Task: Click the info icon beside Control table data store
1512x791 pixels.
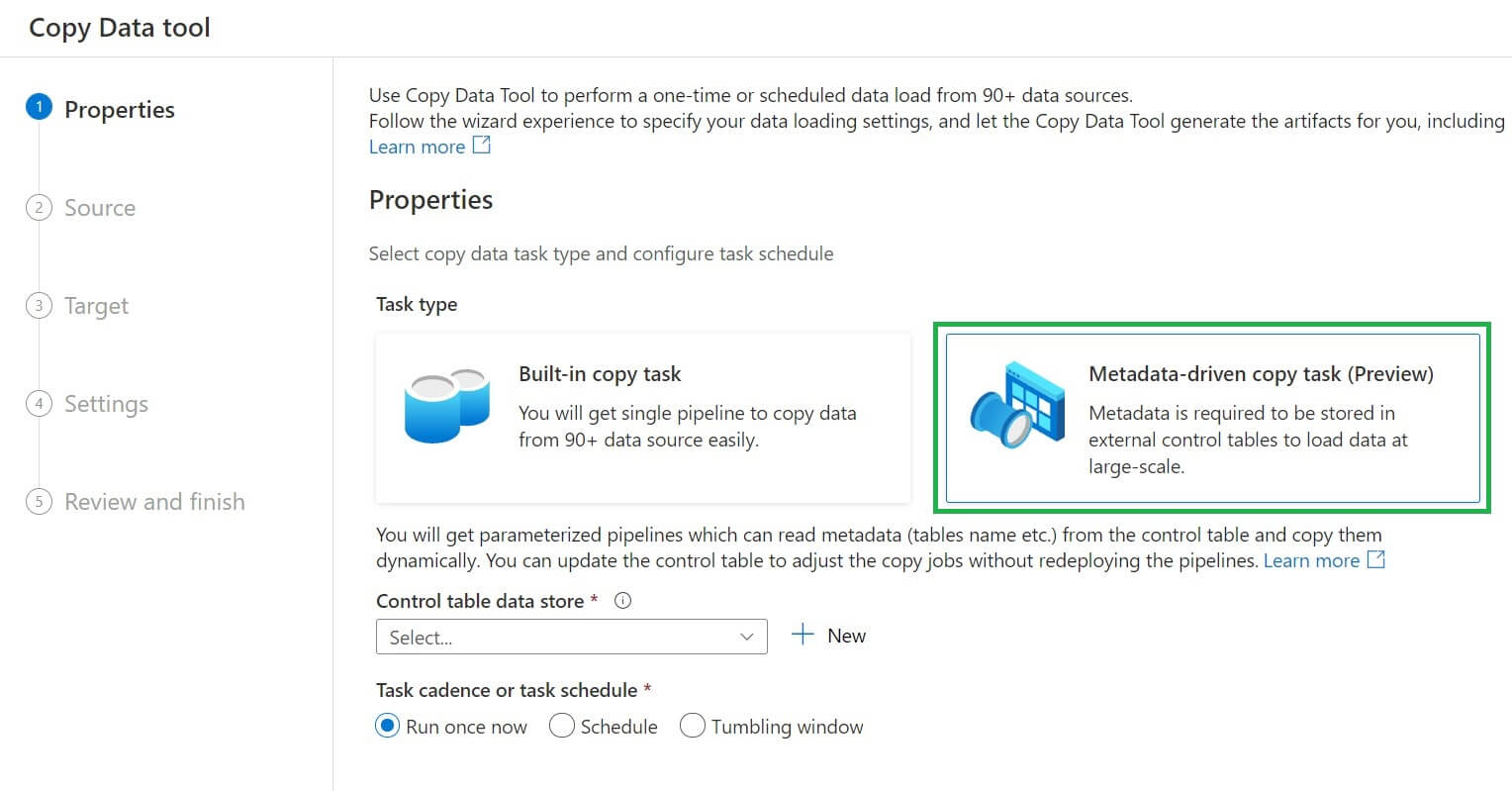Action: (622, 601)
